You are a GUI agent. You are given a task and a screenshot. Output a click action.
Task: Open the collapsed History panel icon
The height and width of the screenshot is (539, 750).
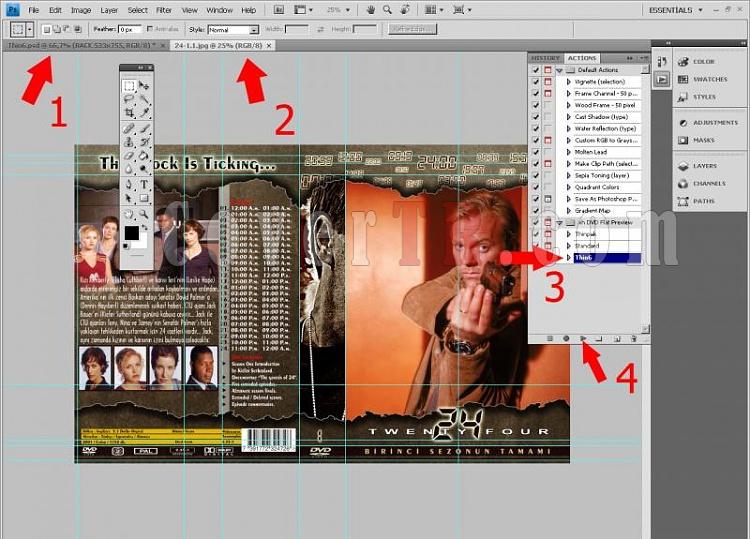[x=662, y=61]
